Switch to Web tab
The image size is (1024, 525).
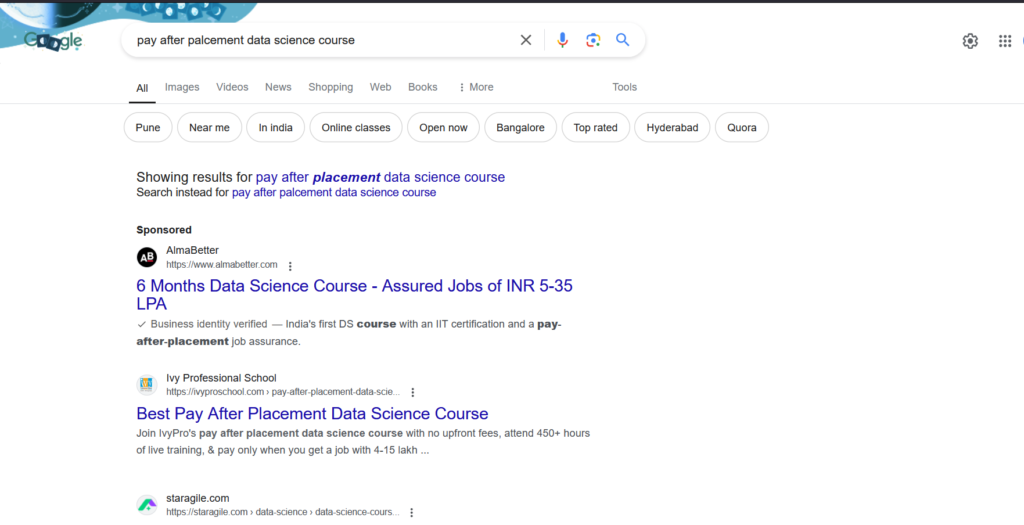381,87
